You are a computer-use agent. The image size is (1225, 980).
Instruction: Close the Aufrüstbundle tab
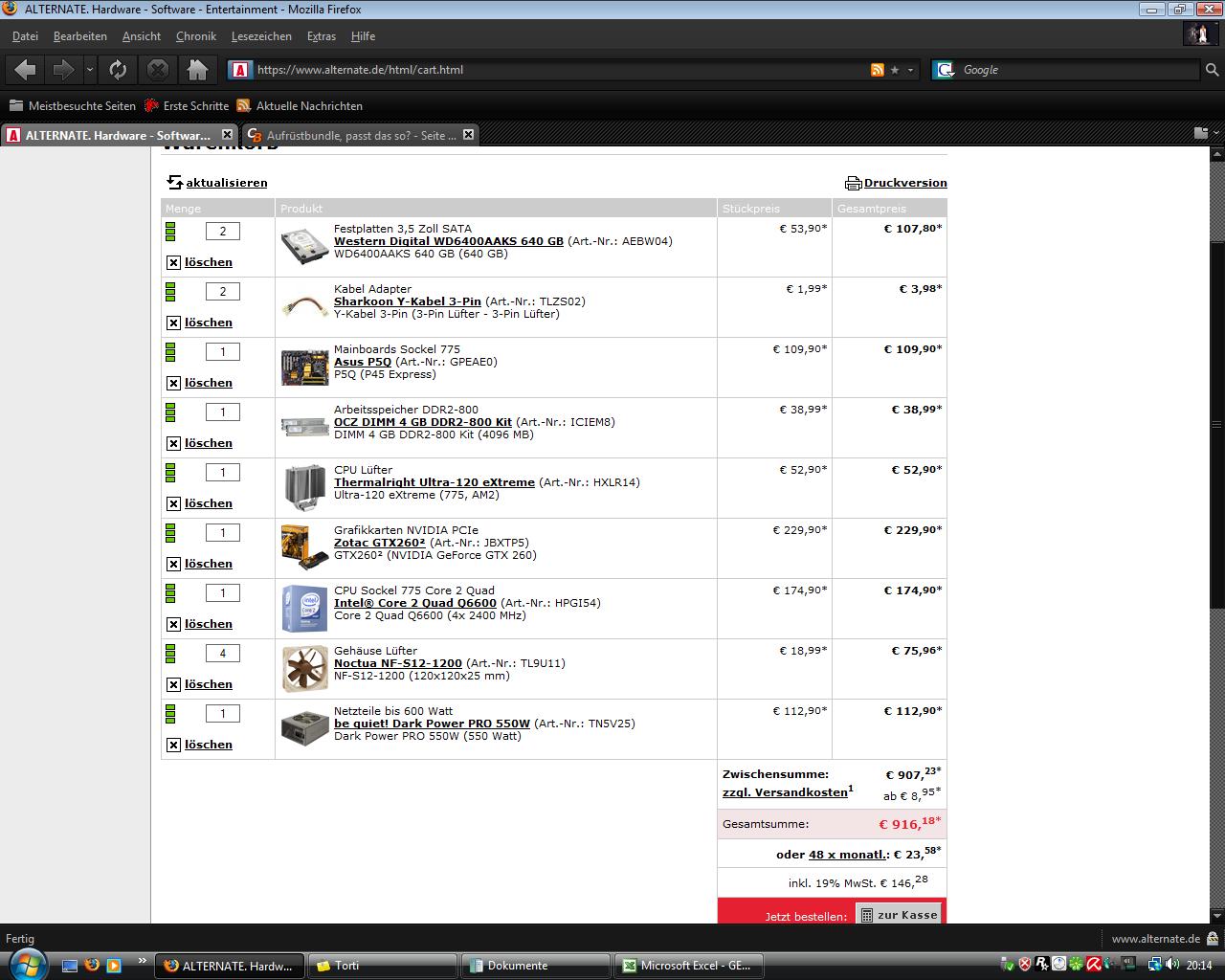tap(468, 135)
